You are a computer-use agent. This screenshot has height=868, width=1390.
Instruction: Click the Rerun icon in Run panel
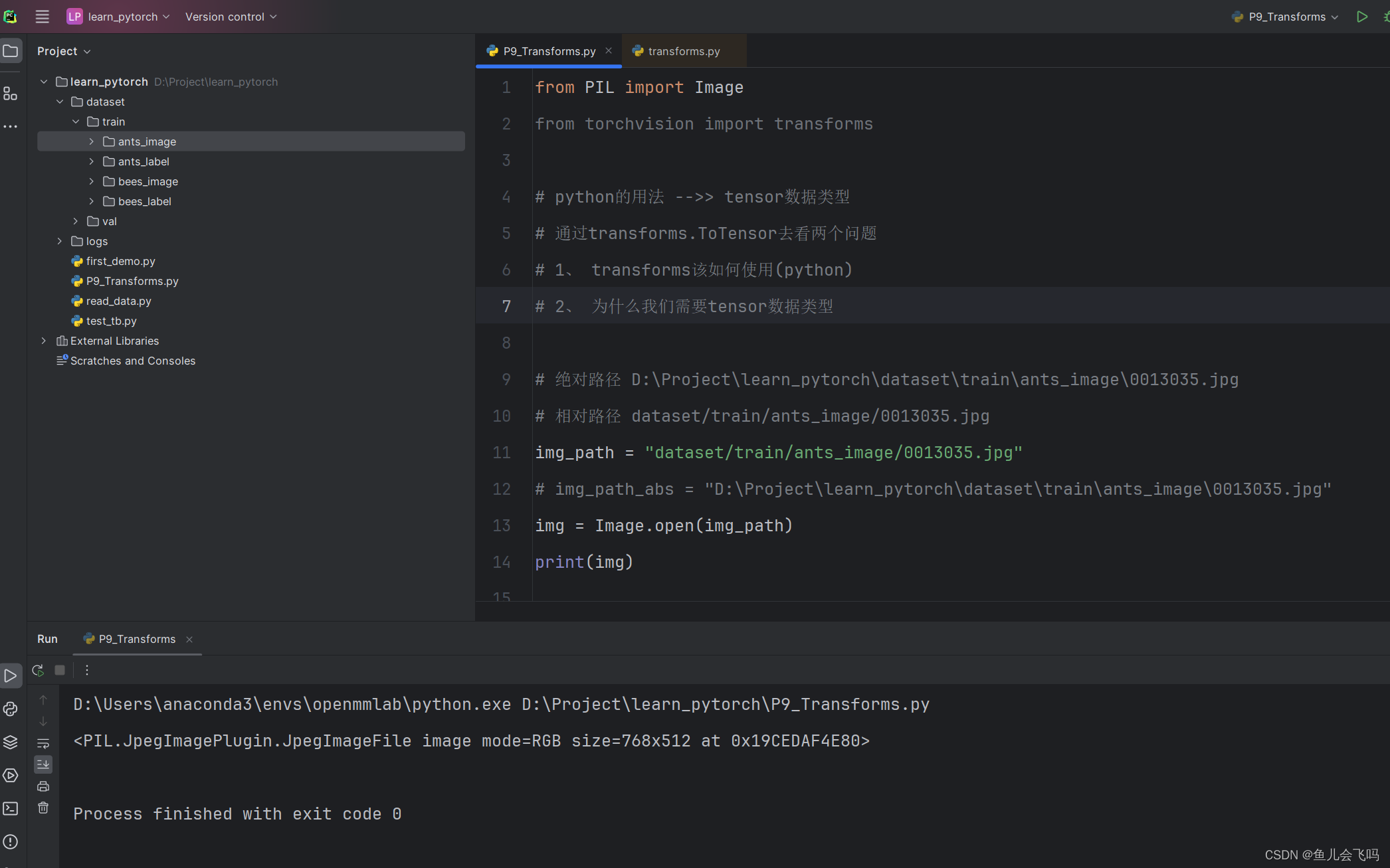click(x=38, y=670)
